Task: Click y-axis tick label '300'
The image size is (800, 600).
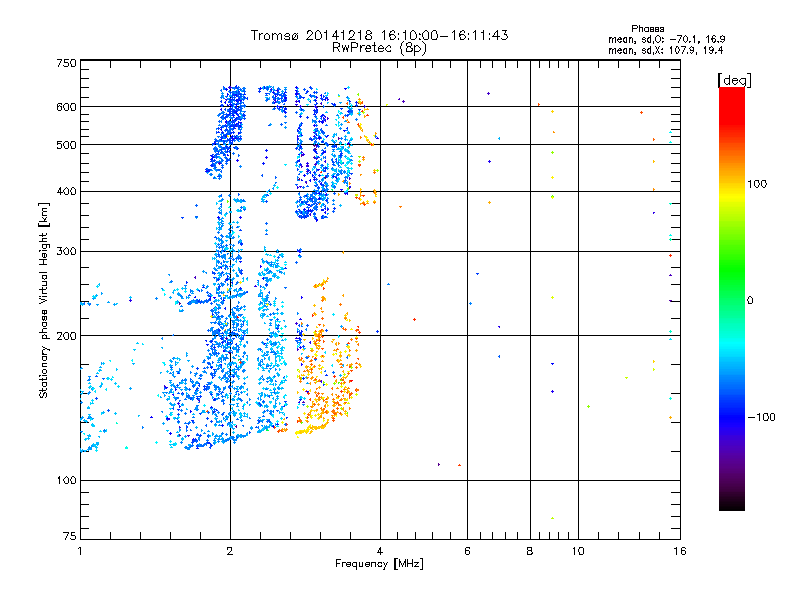Action: (x=66, y=252)
